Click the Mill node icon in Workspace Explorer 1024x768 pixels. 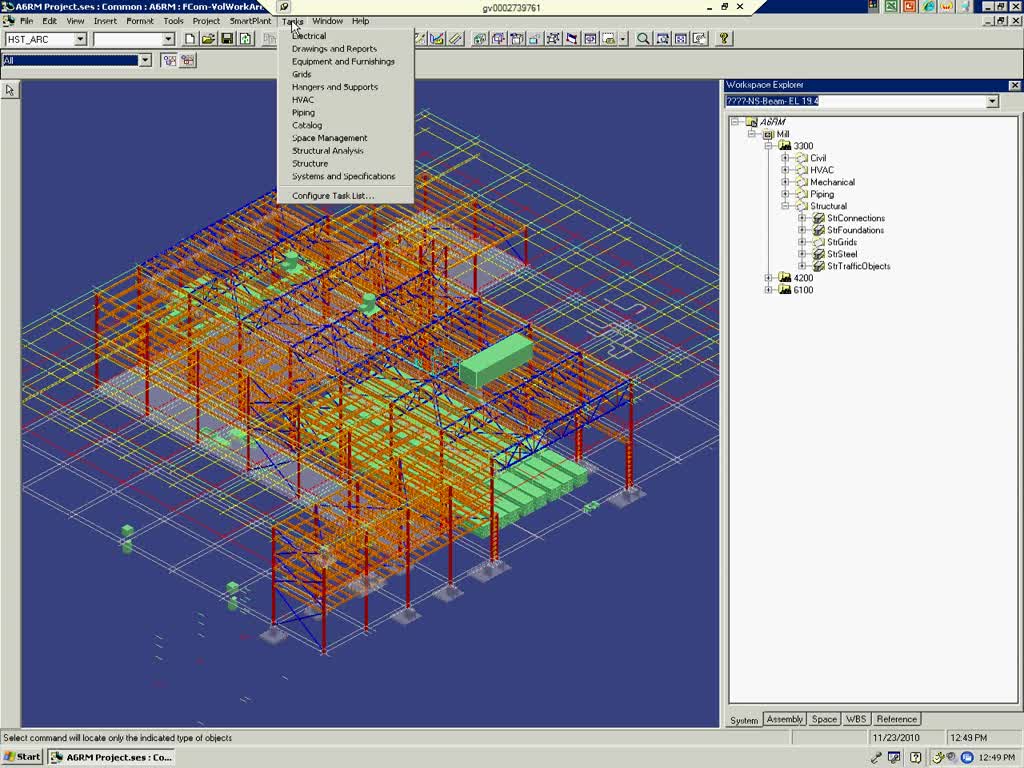pos(768,134)
